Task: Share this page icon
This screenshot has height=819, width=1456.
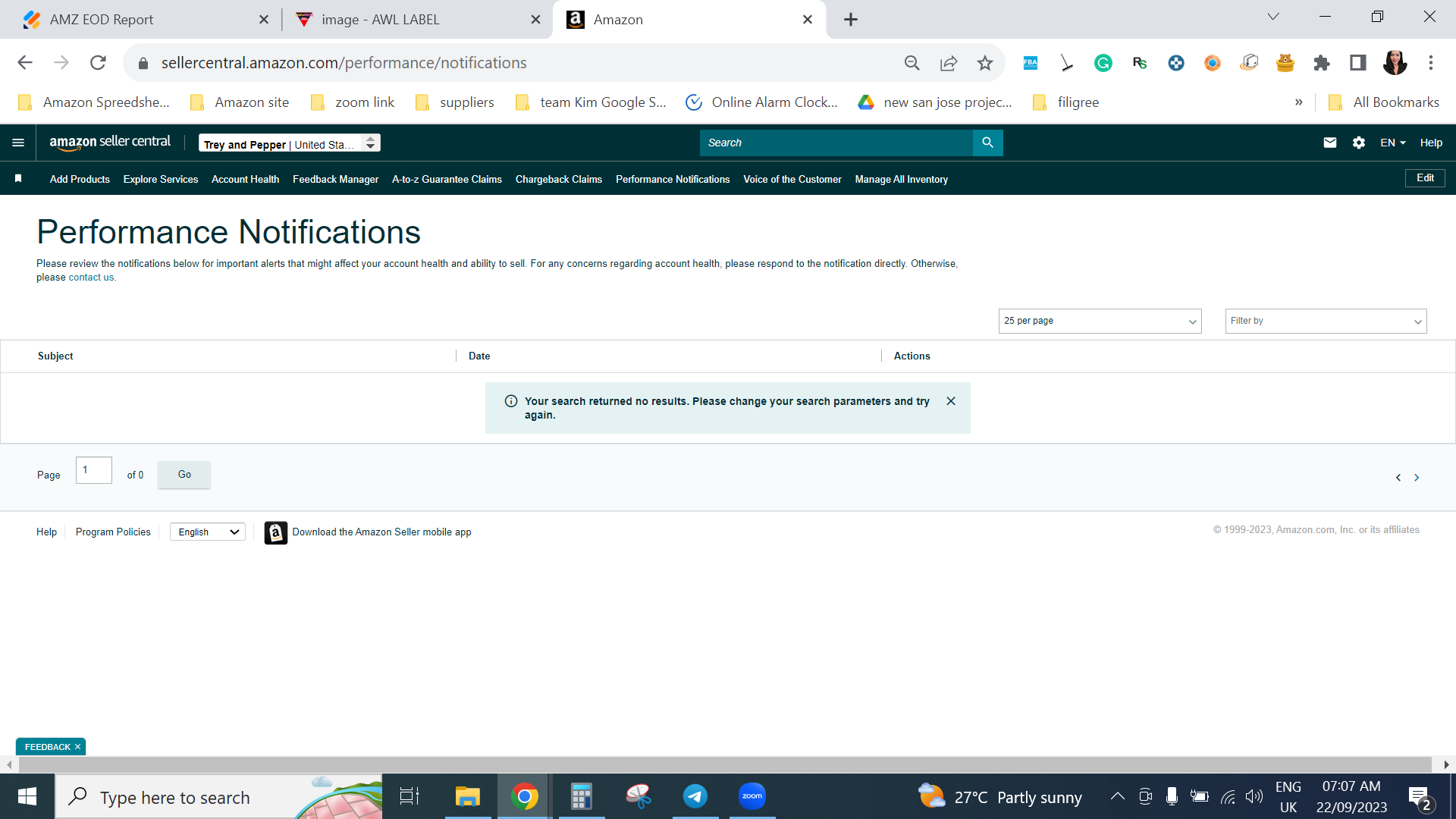Action: 949,63
